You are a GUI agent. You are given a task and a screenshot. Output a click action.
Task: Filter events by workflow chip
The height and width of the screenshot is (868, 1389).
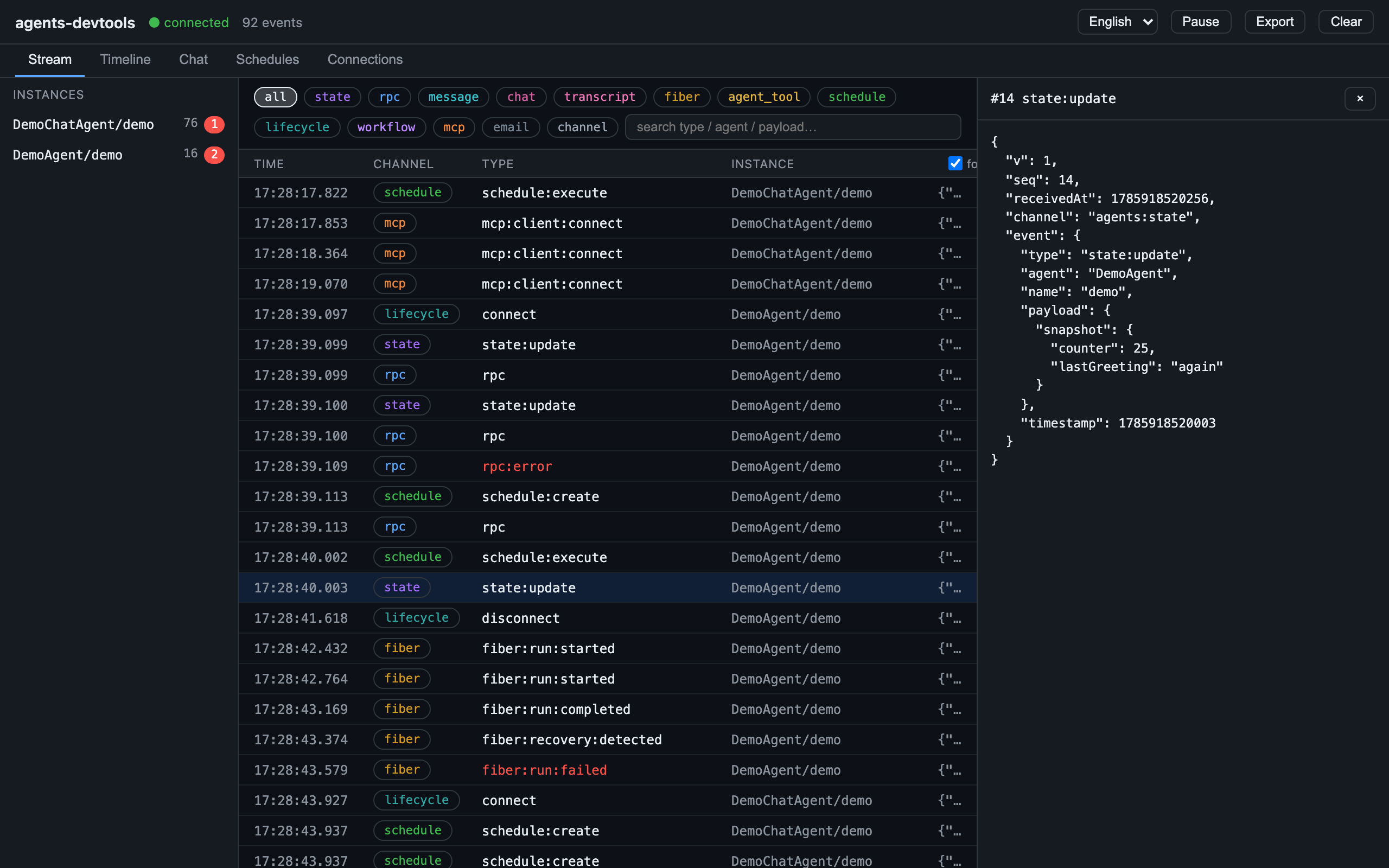(x=386, y=127)
